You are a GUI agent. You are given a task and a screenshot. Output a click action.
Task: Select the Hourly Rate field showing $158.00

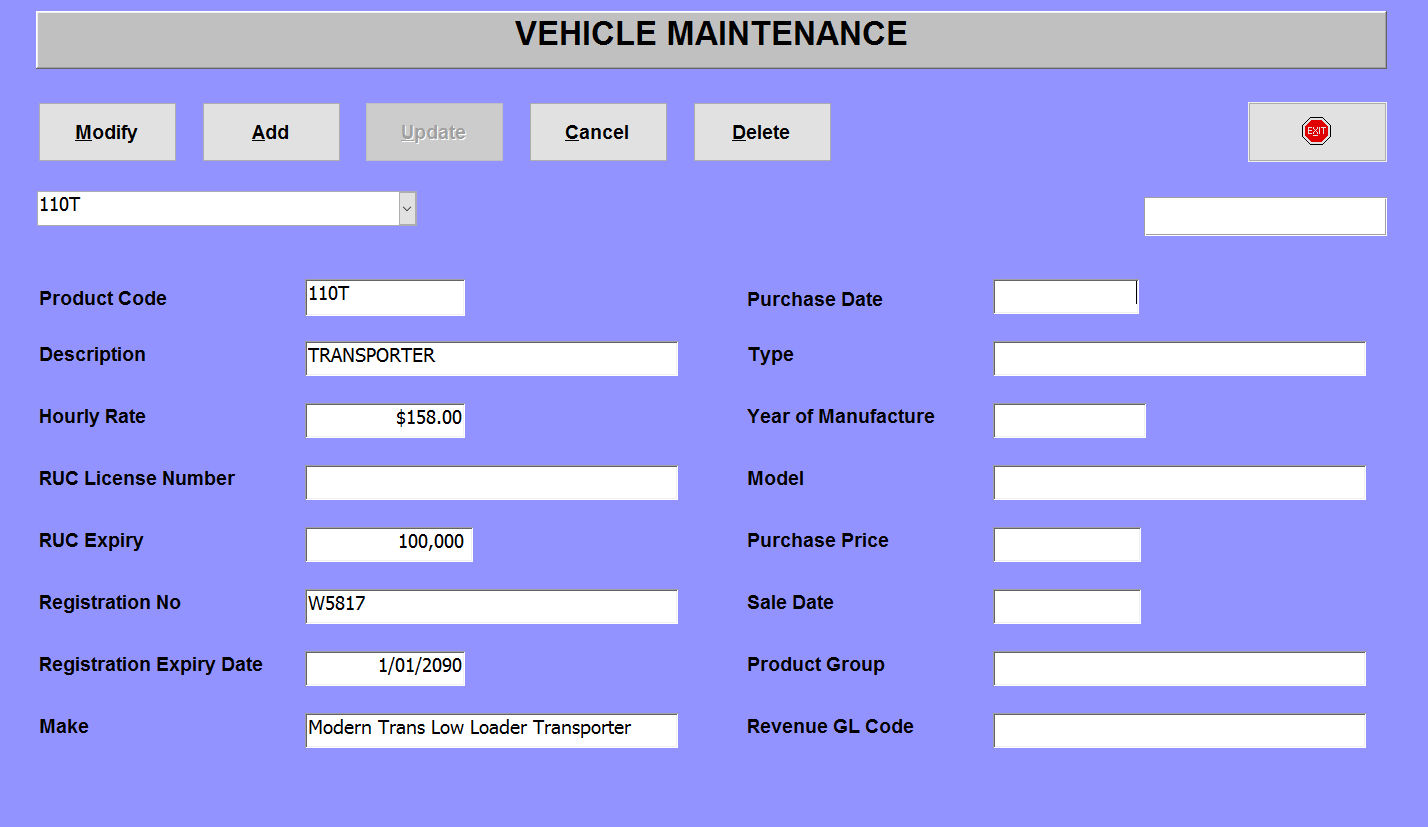click(x=384, y=420)
